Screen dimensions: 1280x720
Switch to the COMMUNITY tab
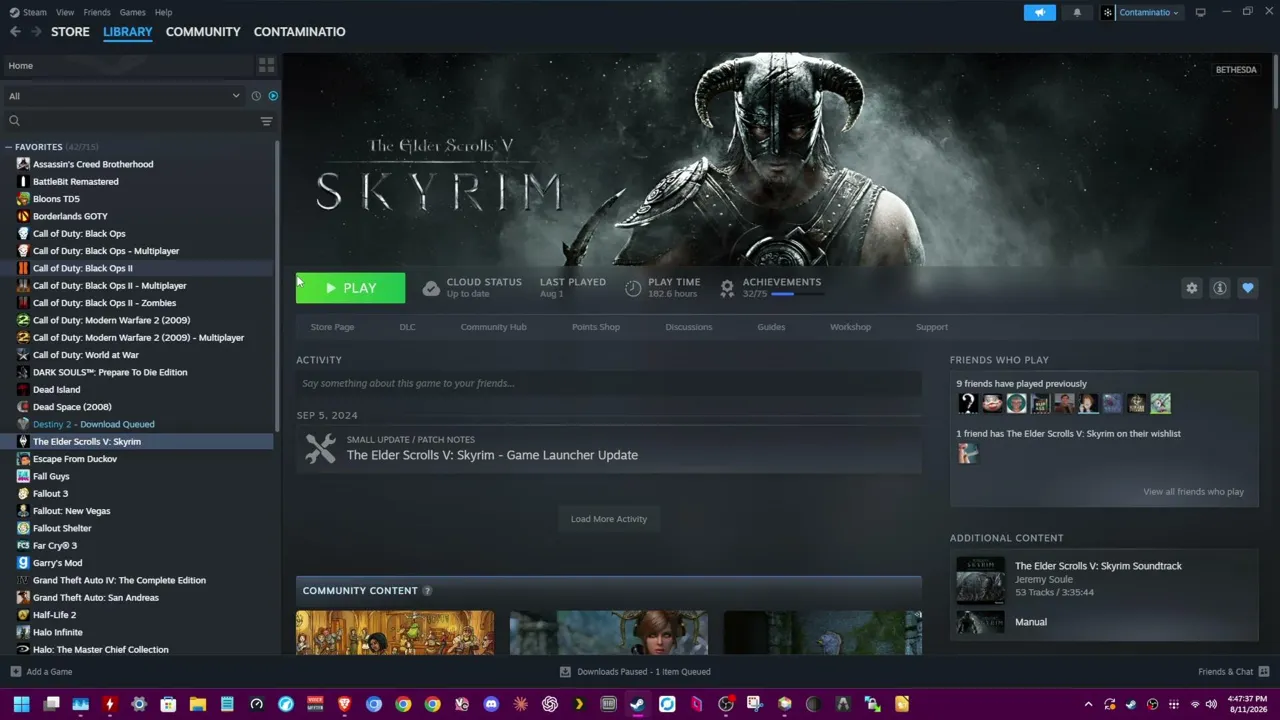point(203,32)
